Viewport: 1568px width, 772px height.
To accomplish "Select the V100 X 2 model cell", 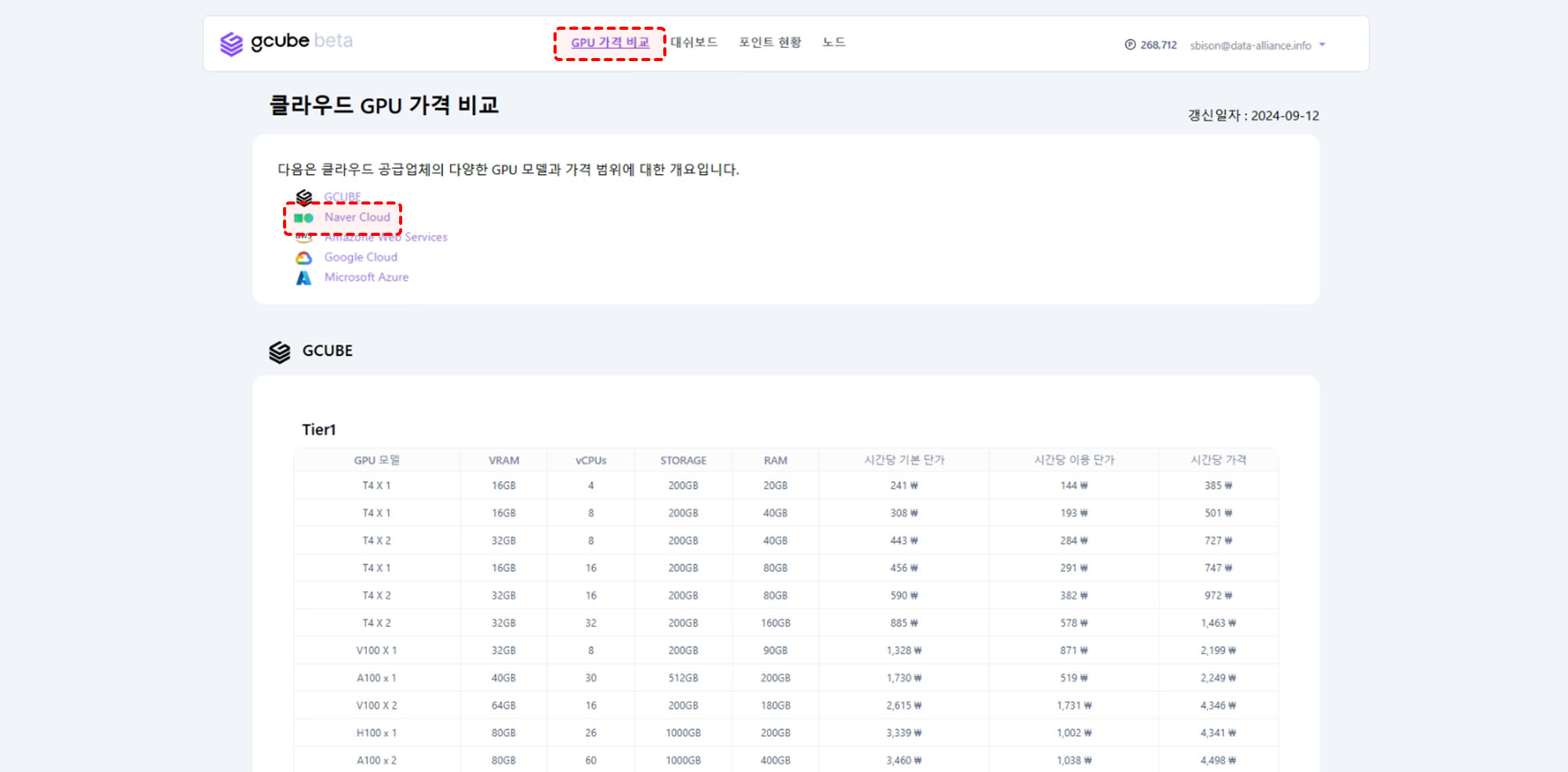I will tap(377, 705).
